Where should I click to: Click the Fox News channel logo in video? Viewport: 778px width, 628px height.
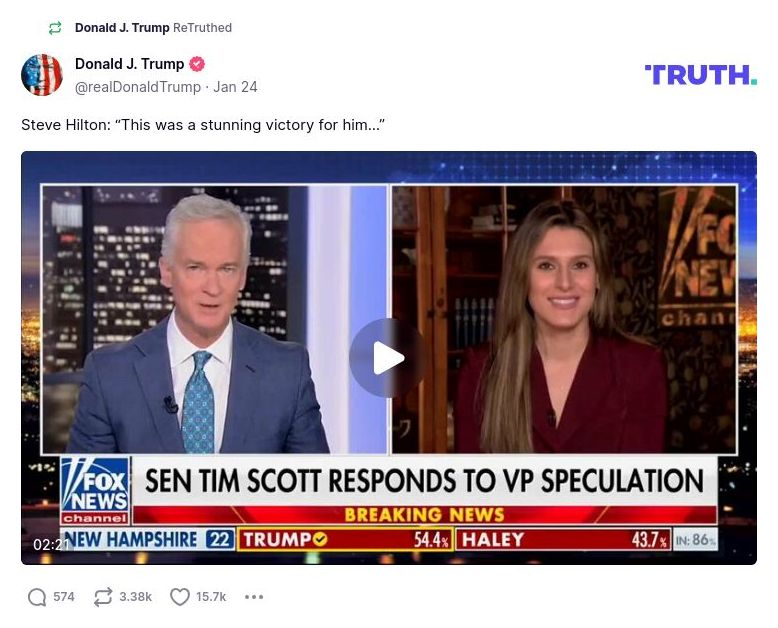coord(95,491)
